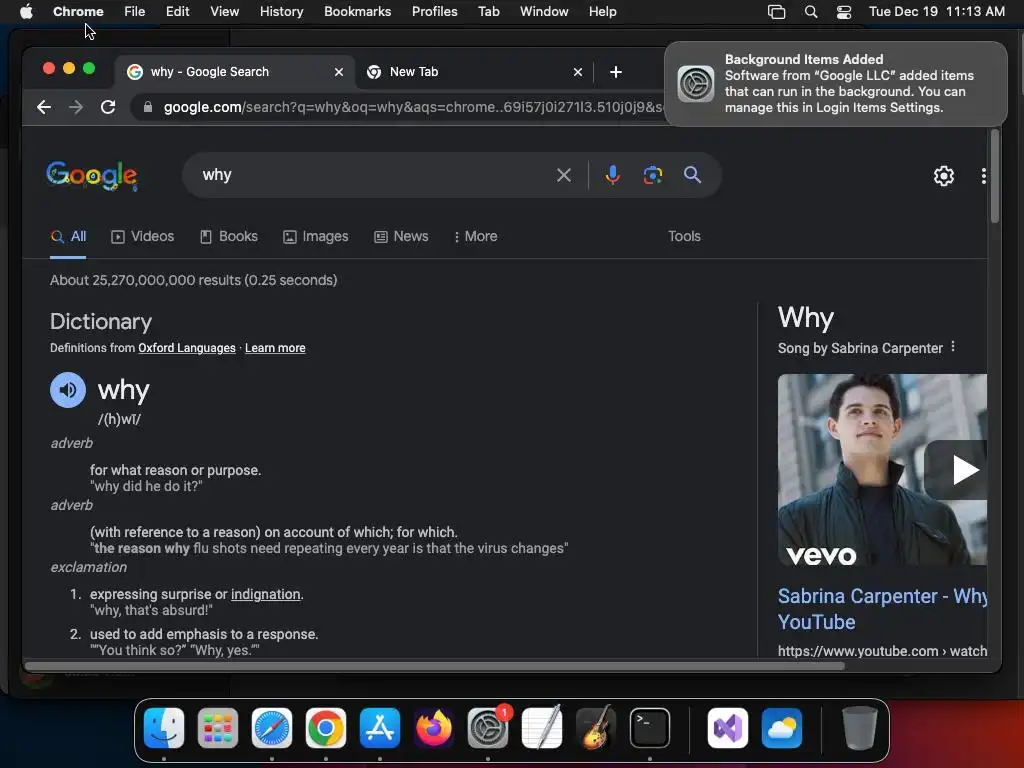Viewport: 1024px width, 768px height.
Task: Switch to the Images results tab
Action: coord(315,236)
